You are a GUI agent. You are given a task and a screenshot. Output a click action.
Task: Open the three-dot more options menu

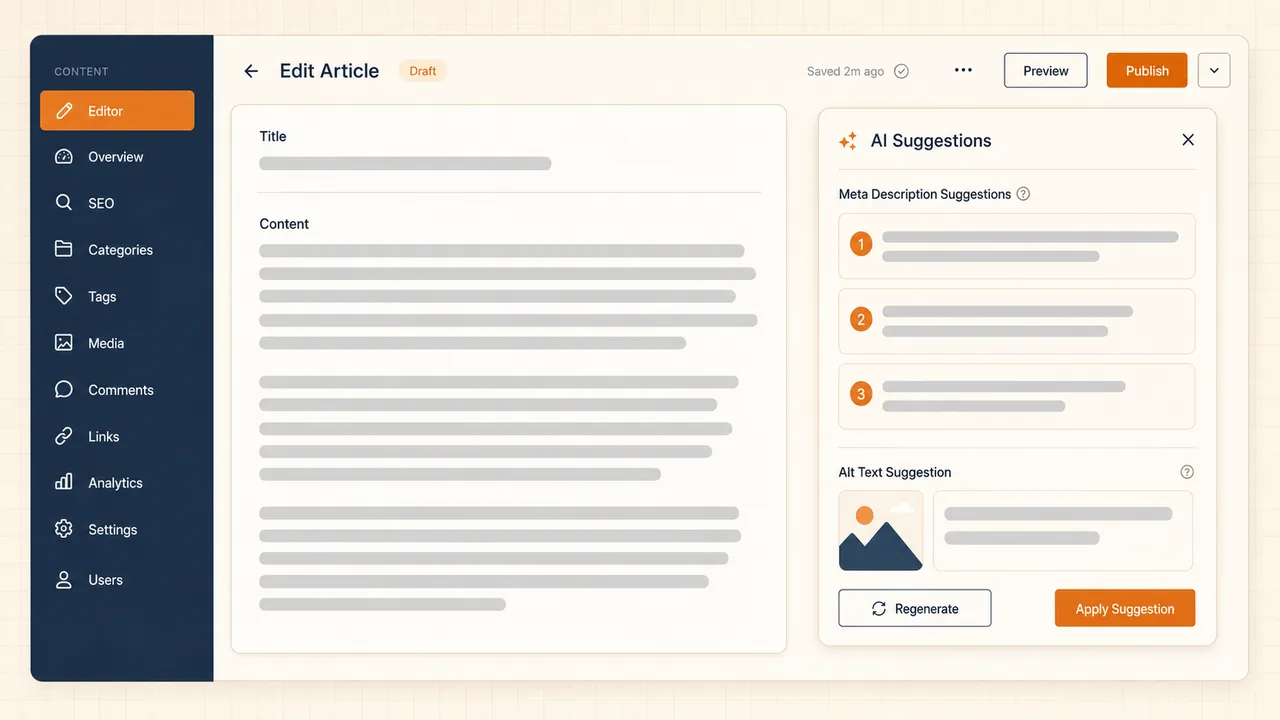point(963,70)
